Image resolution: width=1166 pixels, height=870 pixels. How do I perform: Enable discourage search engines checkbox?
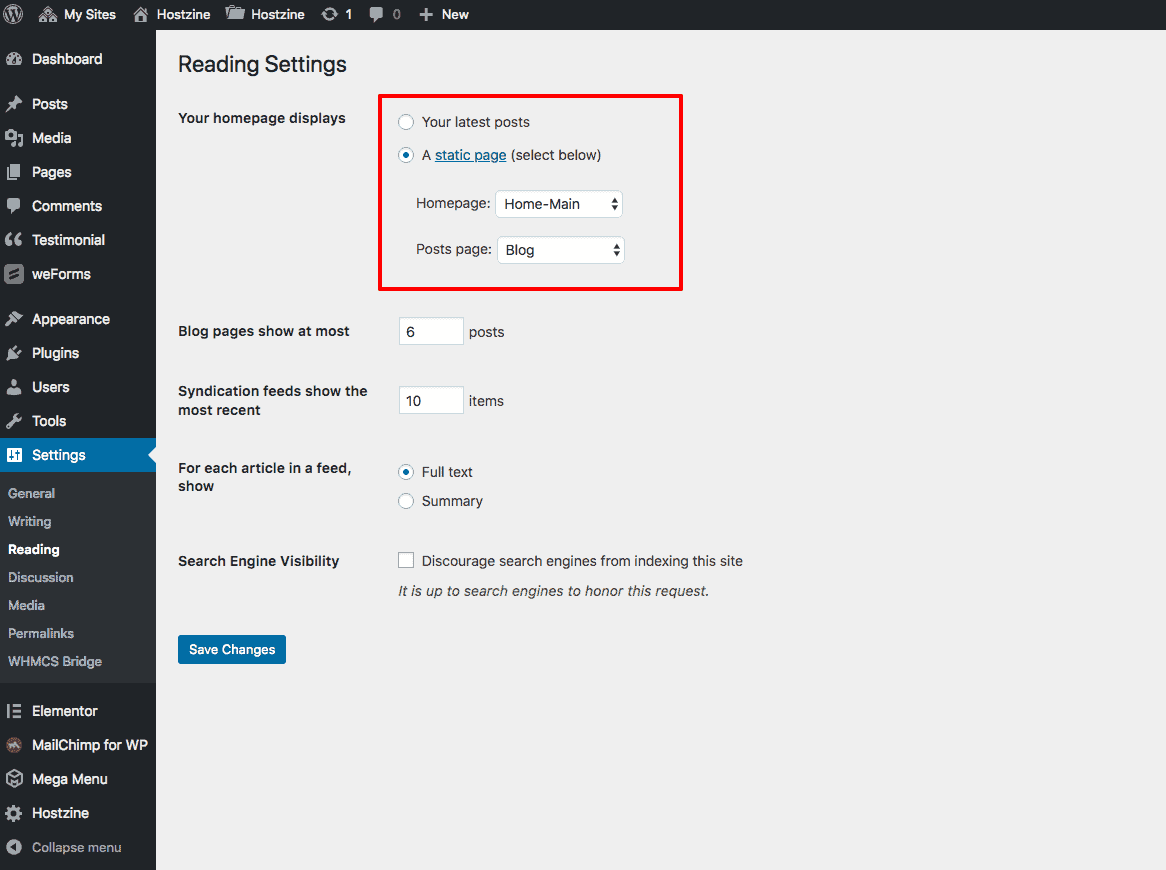406,561
